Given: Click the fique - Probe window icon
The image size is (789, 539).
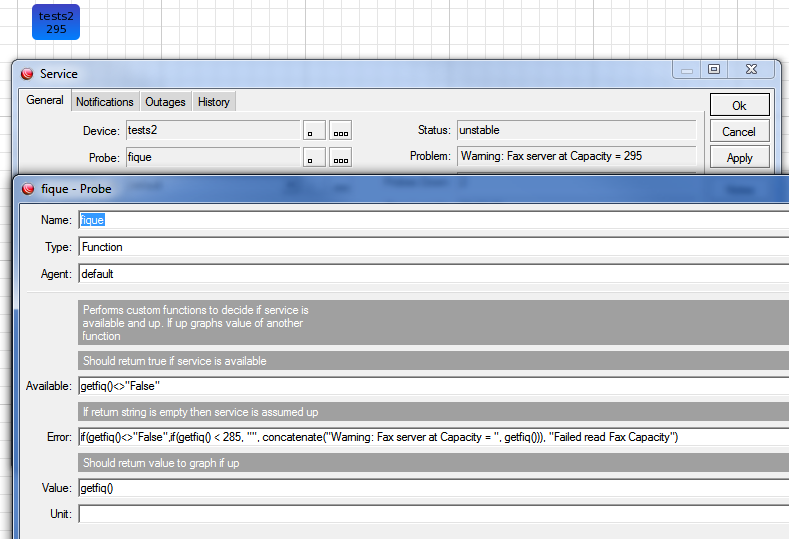Looking at the screenshot, I should (28, 189).
